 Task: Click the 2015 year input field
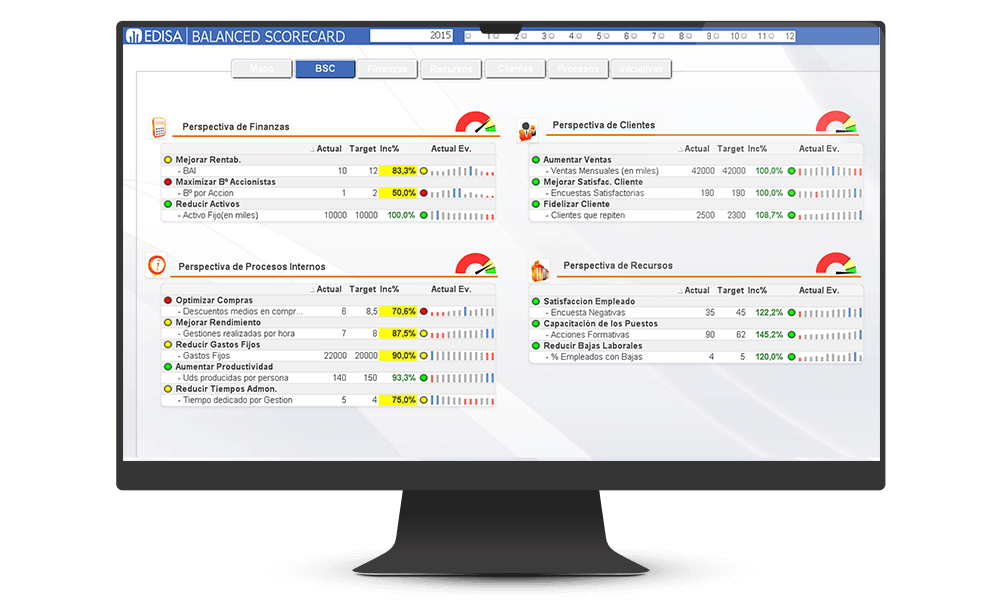[412, 36]
